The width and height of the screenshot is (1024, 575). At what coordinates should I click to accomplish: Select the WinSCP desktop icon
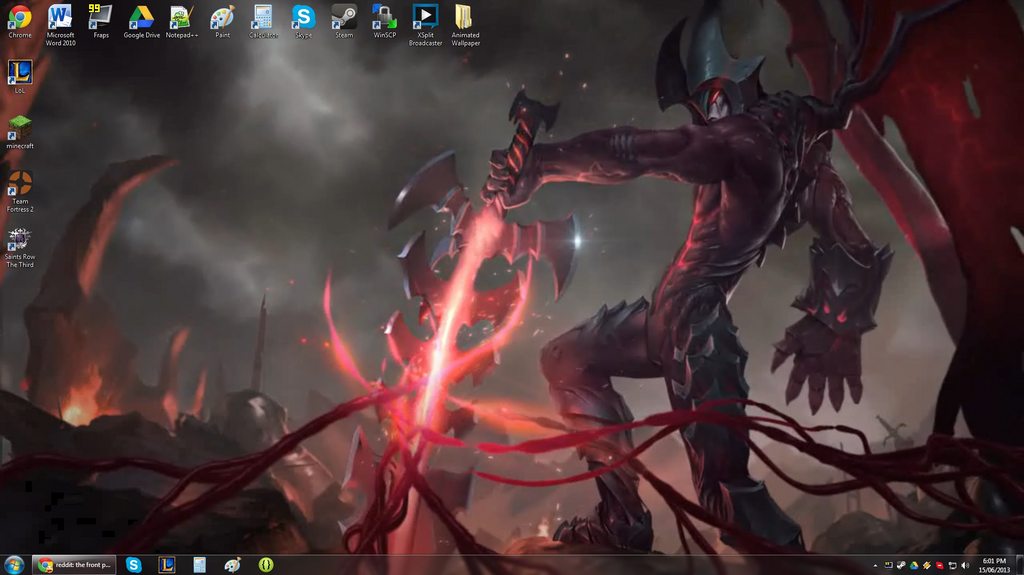pyautogui.click(x=385, y=17)
